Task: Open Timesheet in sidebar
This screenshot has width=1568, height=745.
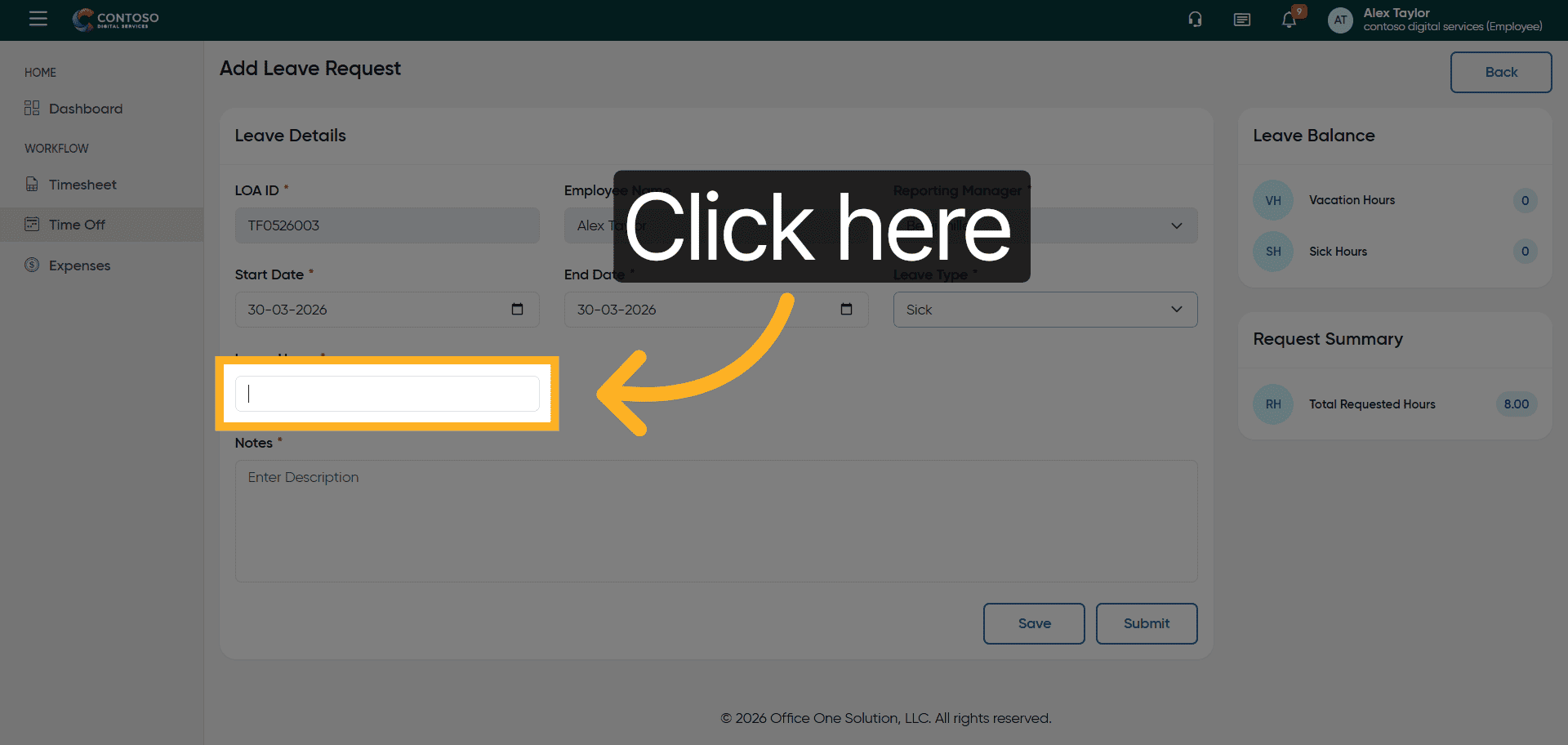Action: point(82,185)
